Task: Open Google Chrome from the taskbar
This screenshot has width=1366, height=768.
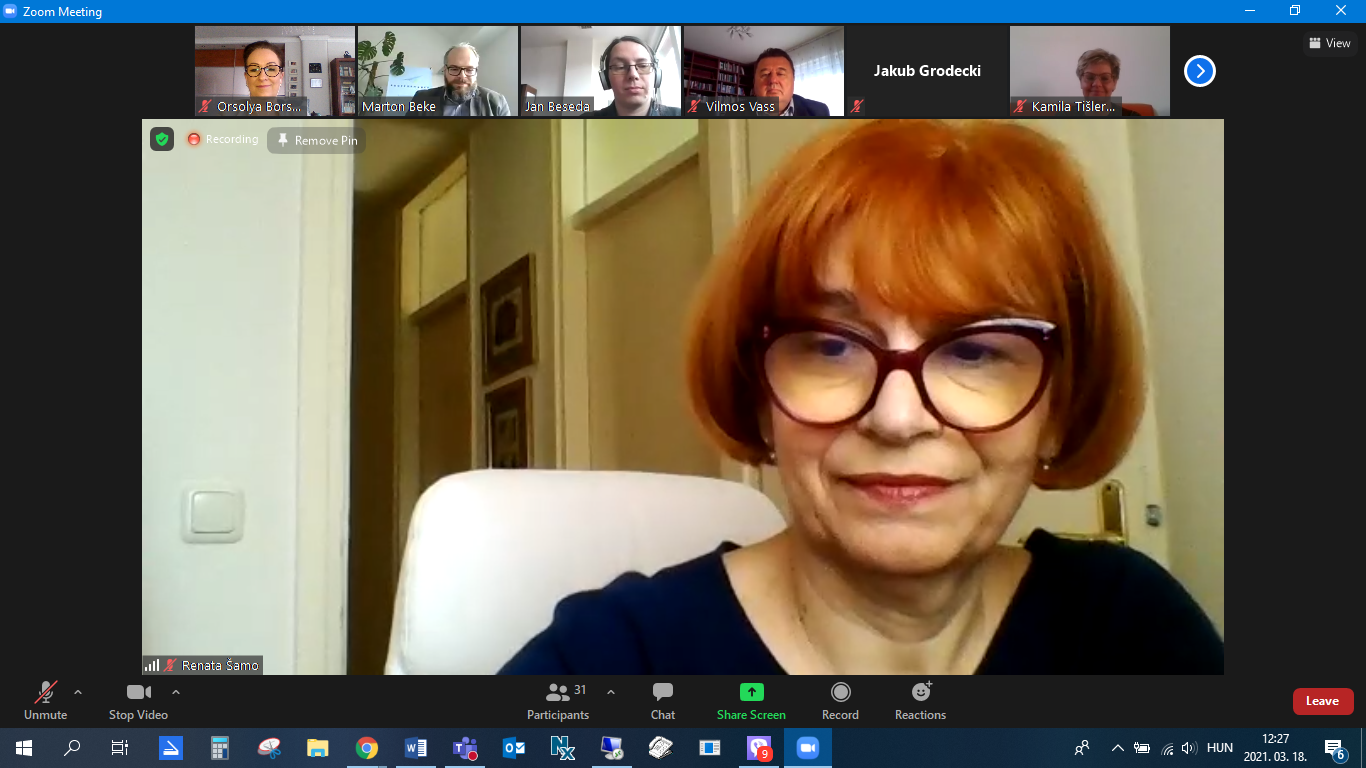Action: pos(367,748)
